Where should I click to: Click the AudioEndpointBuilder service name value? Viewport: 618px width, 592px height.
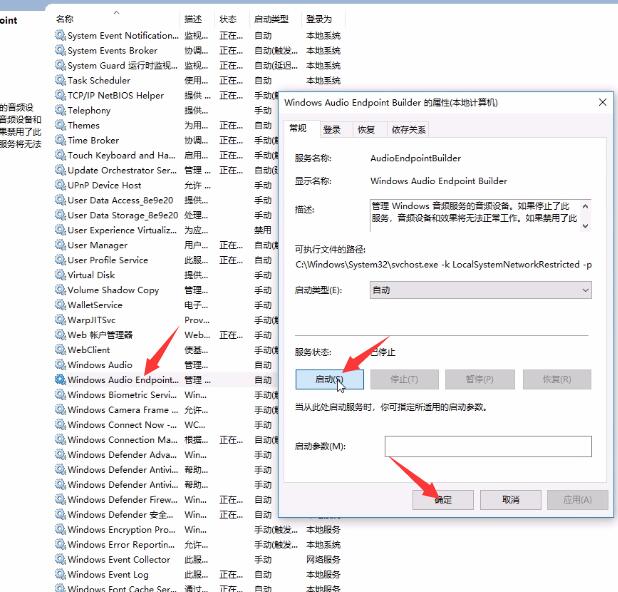[415, 158]
